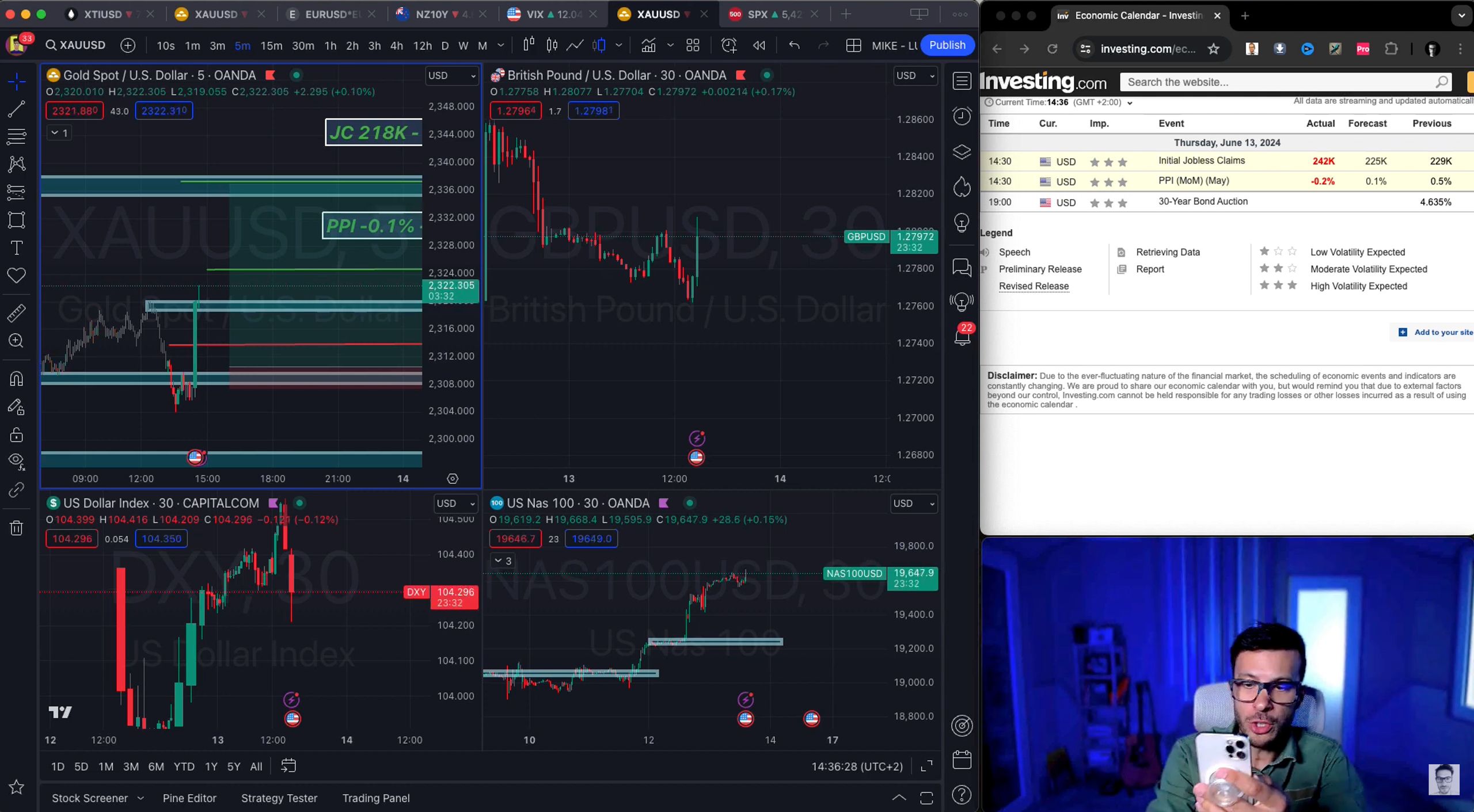Add a symbol to compare
1474x812 pixels.
coord(128,45)
